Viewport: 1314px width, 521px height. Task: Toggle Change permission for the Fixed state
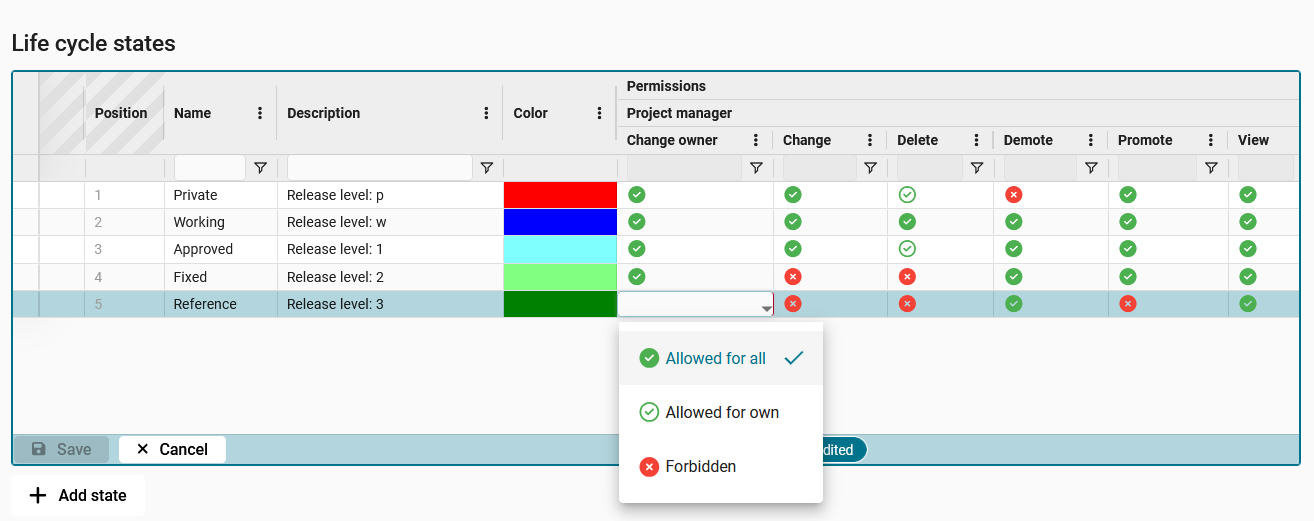point(793,277)
